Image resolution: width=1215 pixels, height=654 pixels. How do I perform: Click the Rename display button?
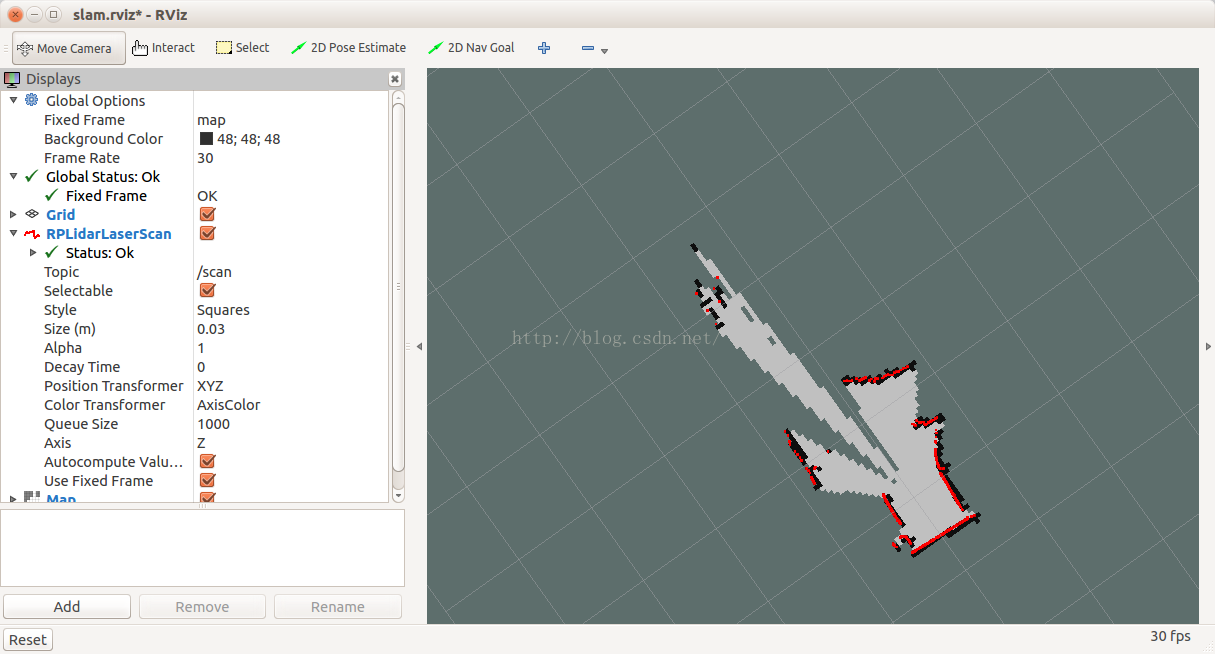338,606
